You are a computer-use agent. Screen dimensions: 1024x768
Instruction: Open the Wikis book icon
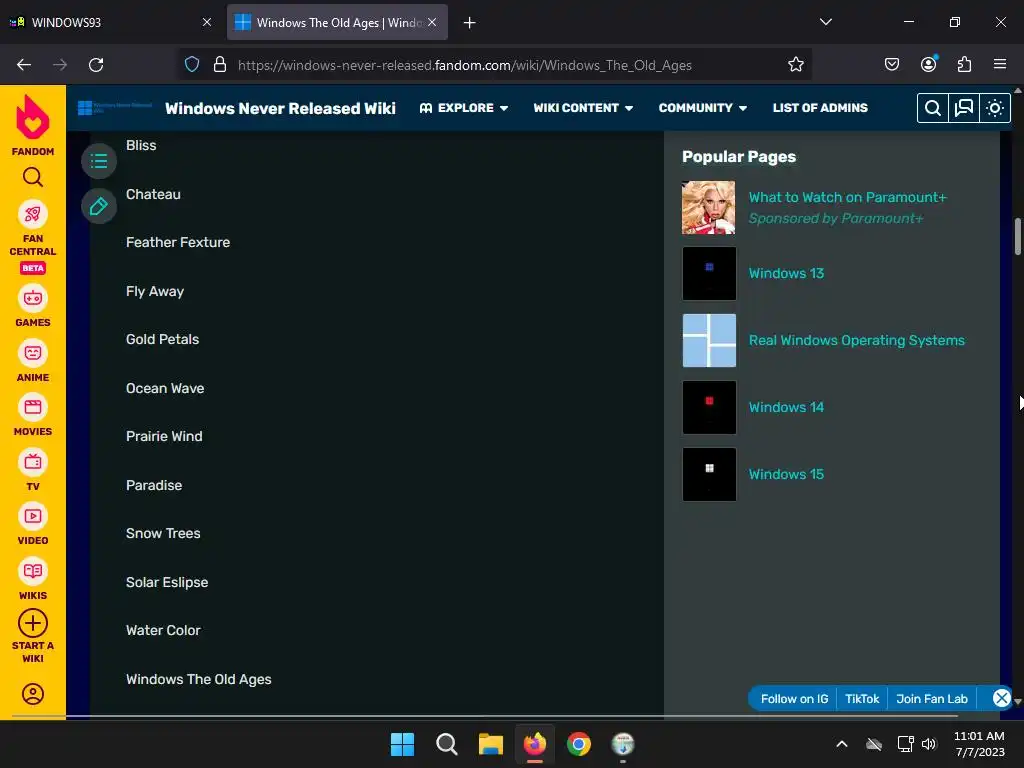(x=33, y=571)
